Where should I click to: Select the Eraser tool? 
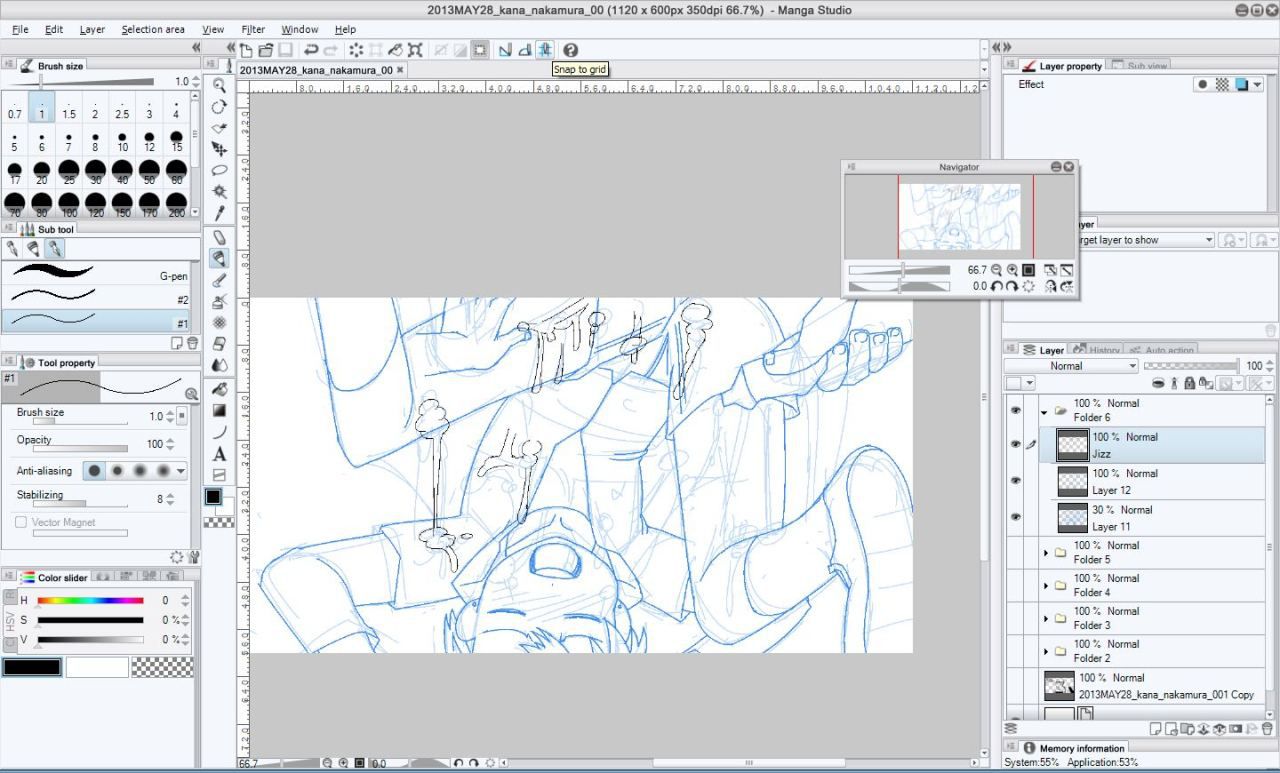[x=219, y=343]
